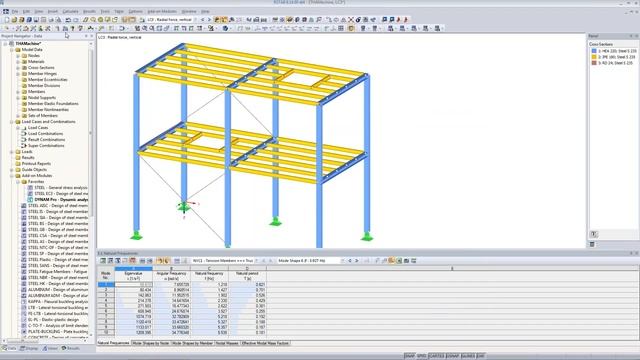
Task: Expand the Nodes tree node
Action: (x=18, y=56)
